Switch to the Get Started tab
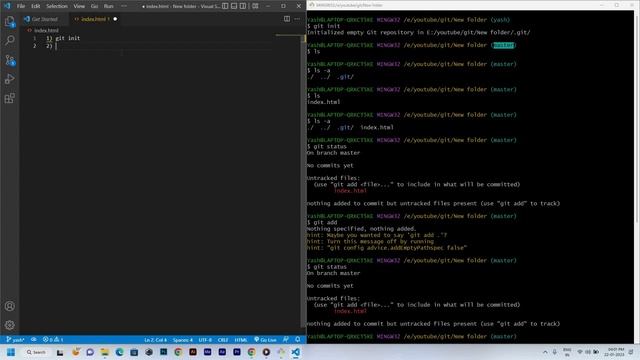This screenshot has width=640, height=360. (x=44, y=19)
